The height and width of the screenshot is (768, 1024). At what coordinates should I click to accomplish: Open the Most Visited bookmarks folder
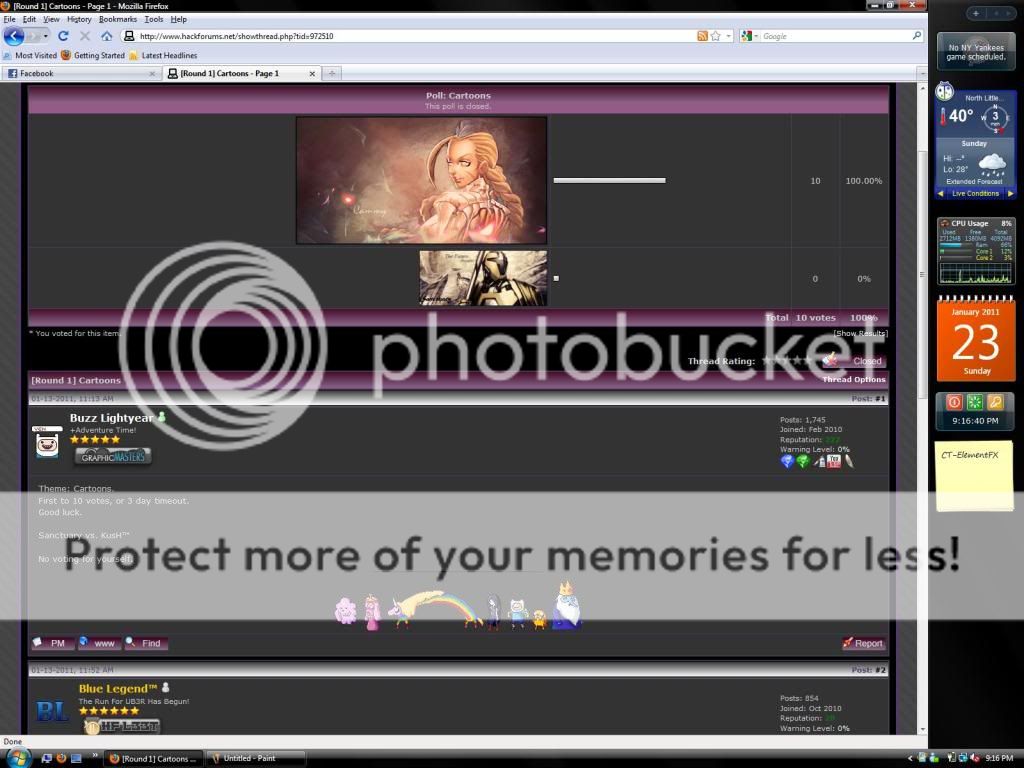tap(30, 56)
